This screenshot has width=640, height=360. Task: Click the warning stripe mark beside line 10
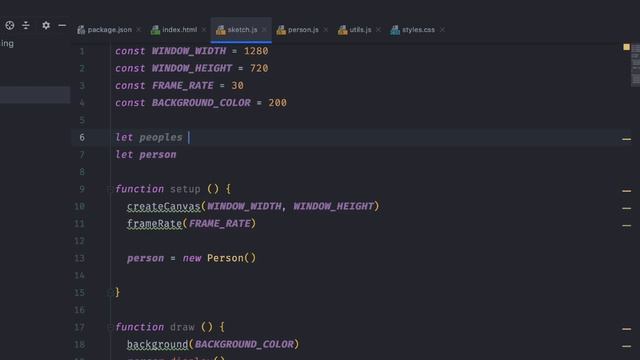click(x=627, y=208)
